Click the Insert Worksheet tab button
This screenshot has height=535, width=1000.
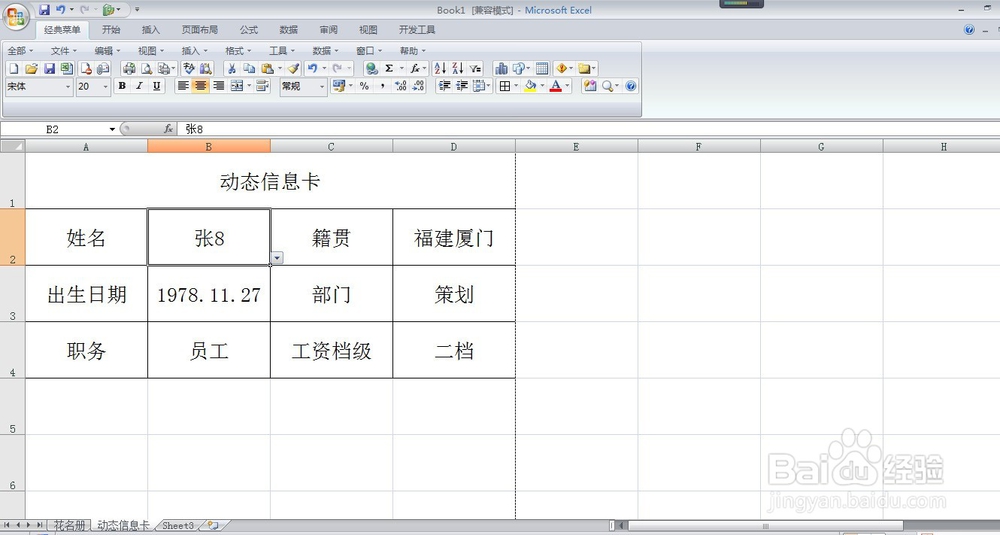(213, 525)
